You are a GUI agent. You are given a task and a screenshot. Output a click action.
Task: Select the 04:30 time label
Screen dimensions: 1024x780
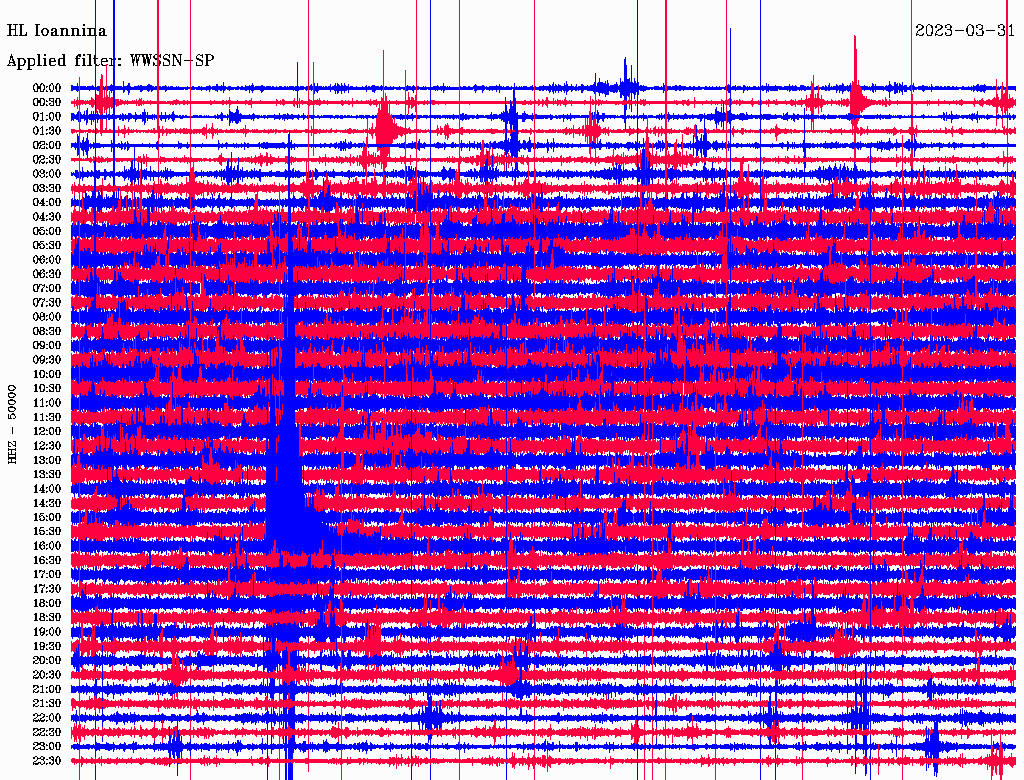(47, 217)
